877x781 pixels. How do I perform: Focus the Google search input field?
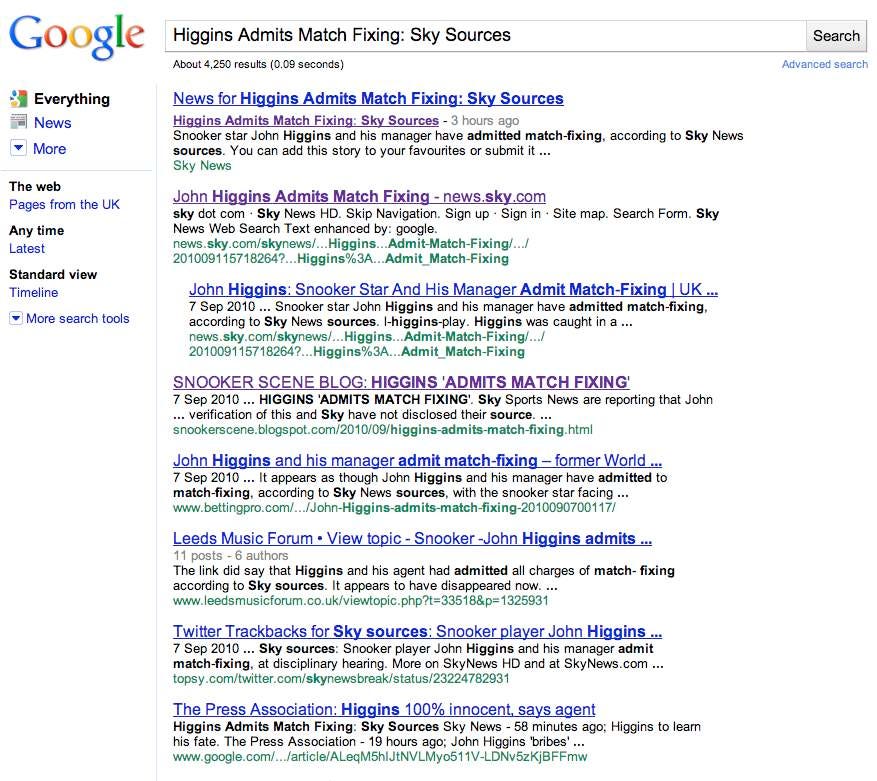[485, 36]
